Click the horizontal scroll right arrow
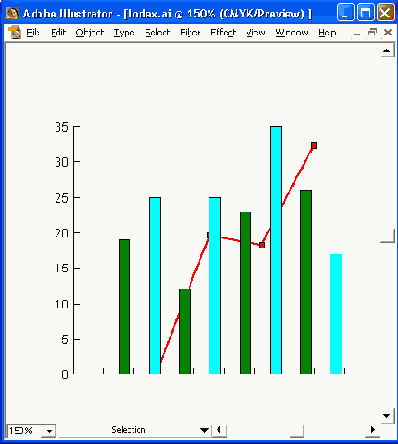Viewport: 398px width, 444px height. [372, 430]
